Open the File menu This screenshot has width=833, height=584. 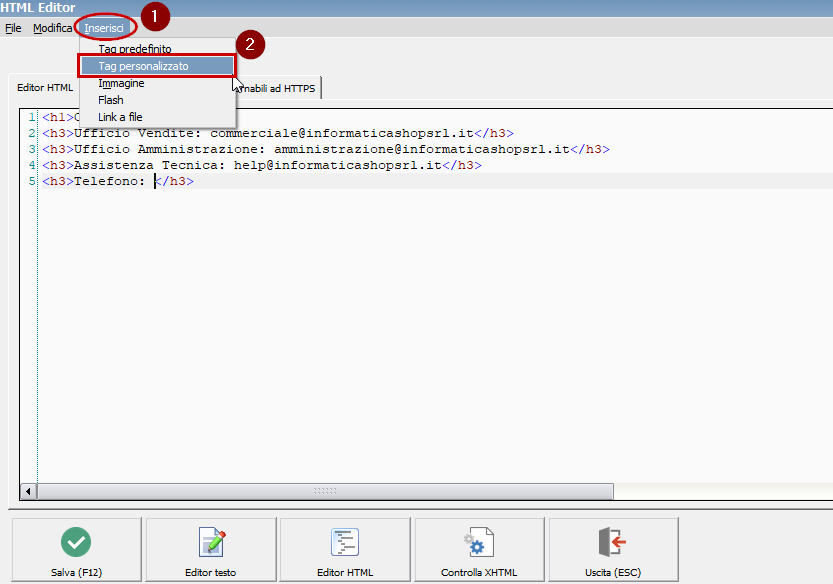[13, 28]
